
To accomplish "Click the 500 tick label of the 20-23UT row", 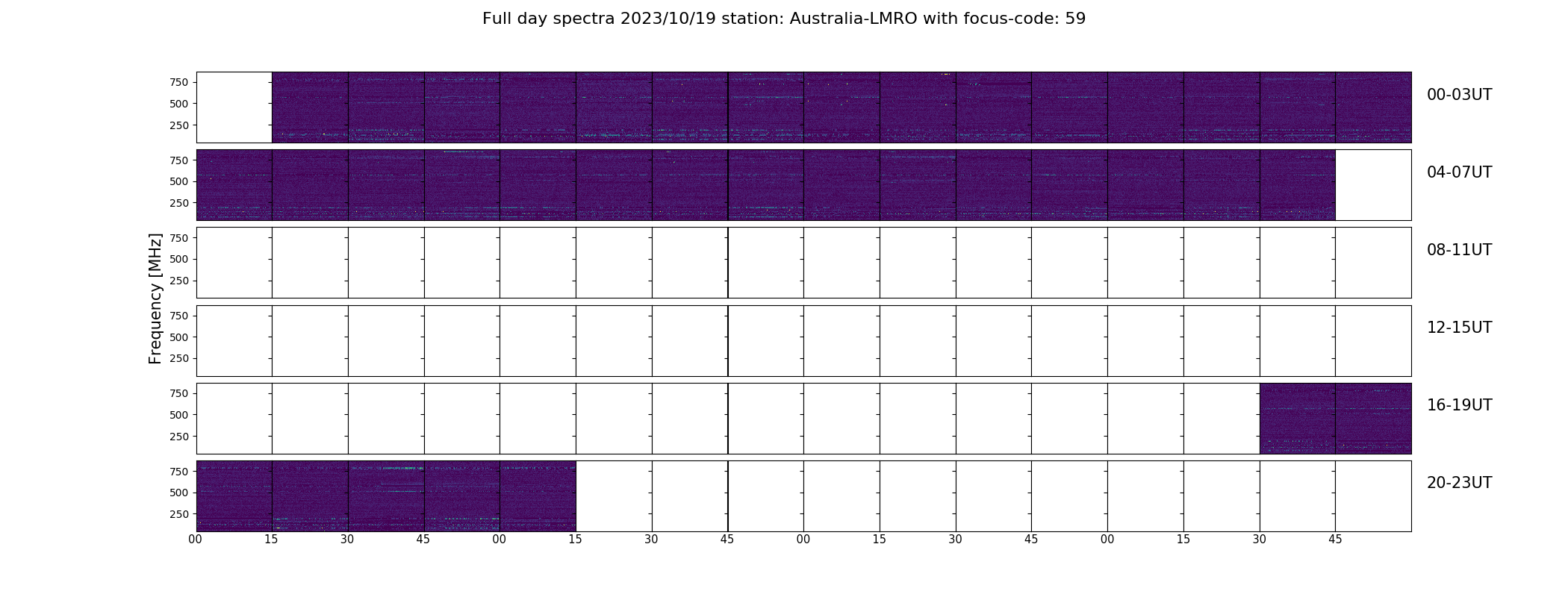I will point(178,493).
